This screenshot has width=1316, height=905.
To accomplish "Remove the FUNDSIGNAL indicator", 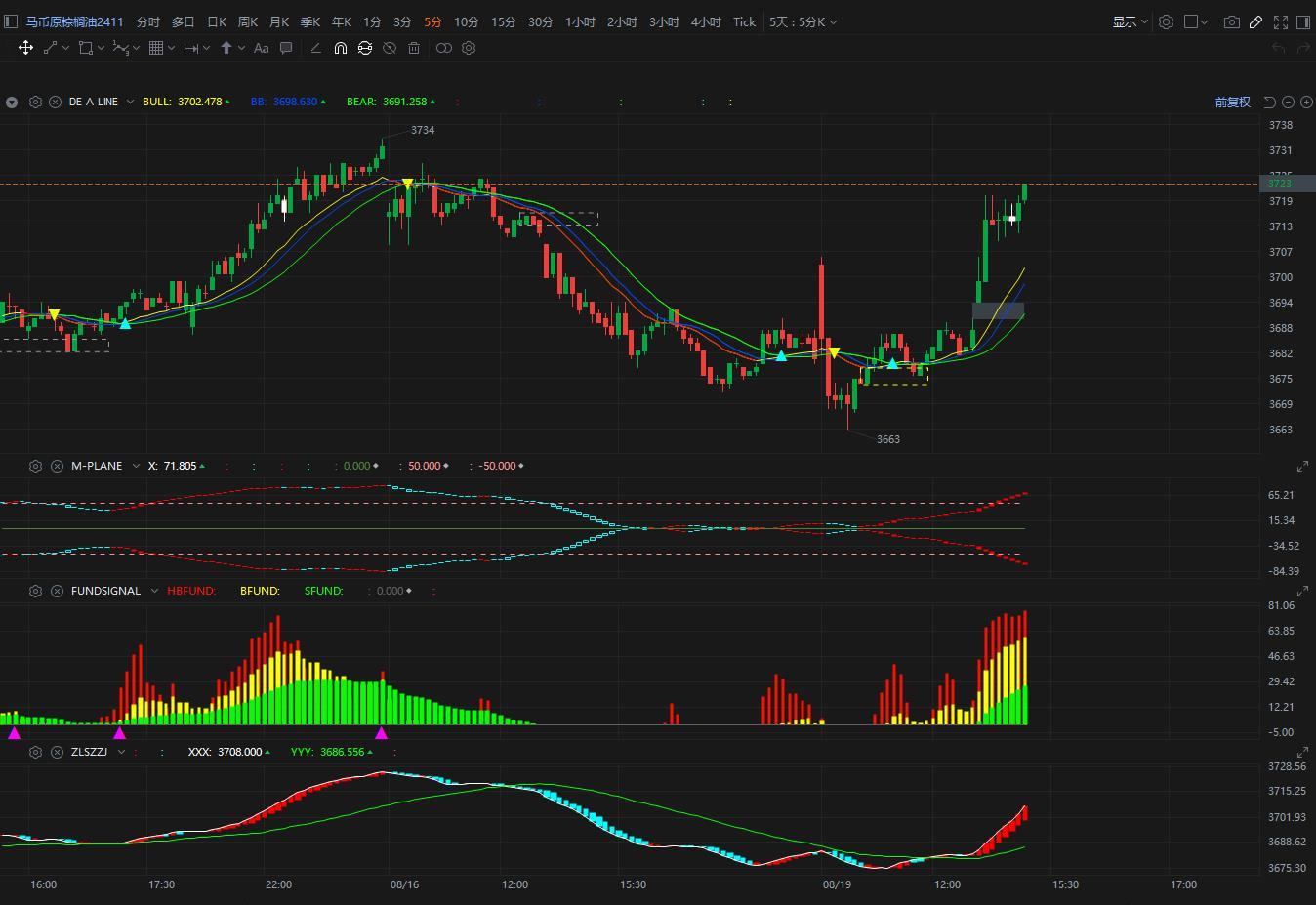I will pyautogui.click(x=57, y=591).
